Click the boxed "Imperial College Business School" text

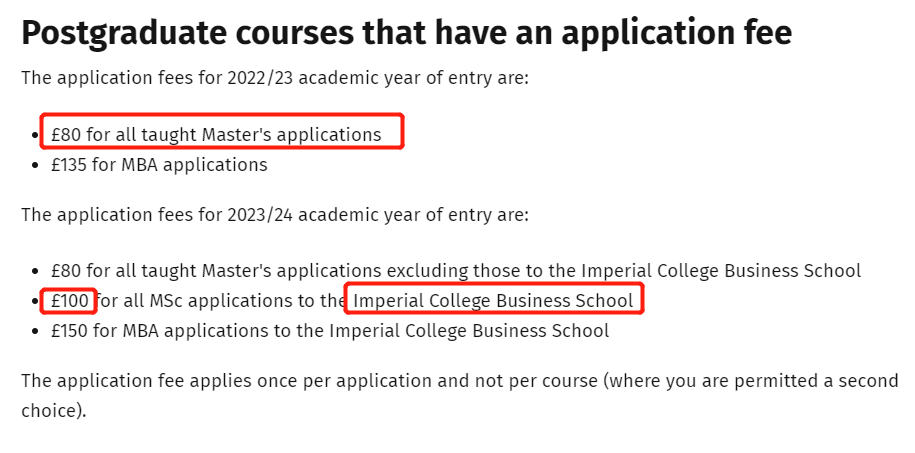(494, 301)
